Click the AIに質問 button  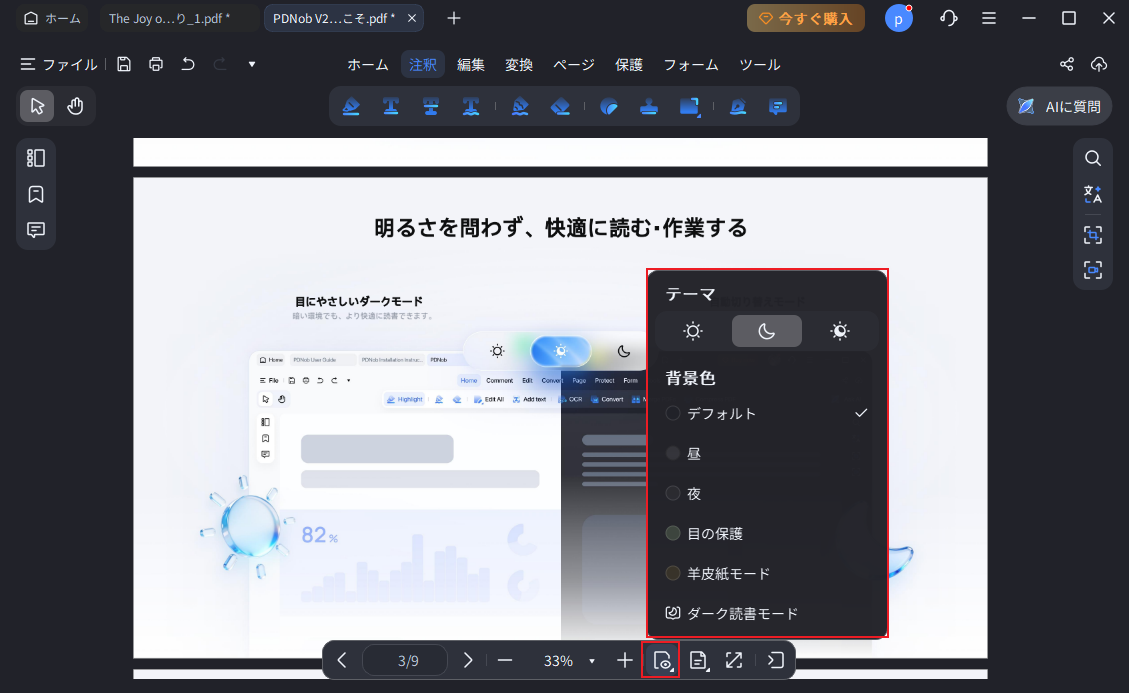click(x=1059, y=105)
